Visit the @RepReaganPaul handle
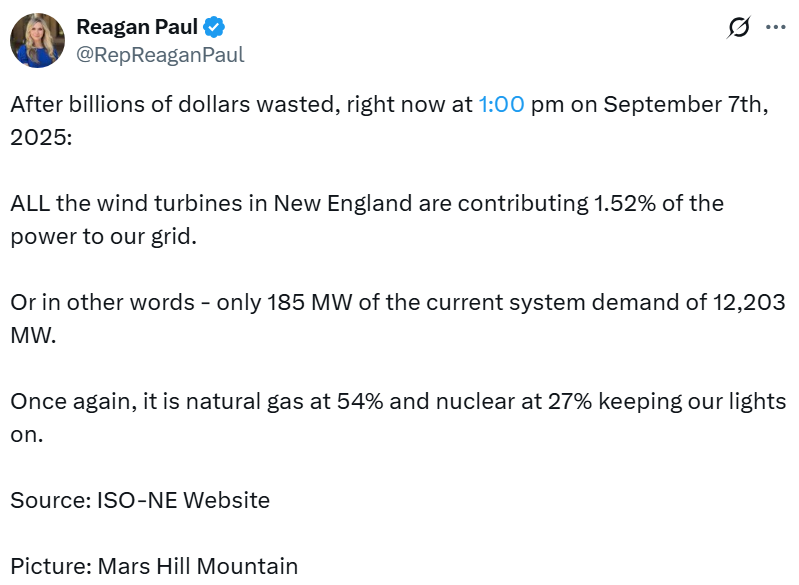The width and height of the screenshot is (799, 585). 160,55
